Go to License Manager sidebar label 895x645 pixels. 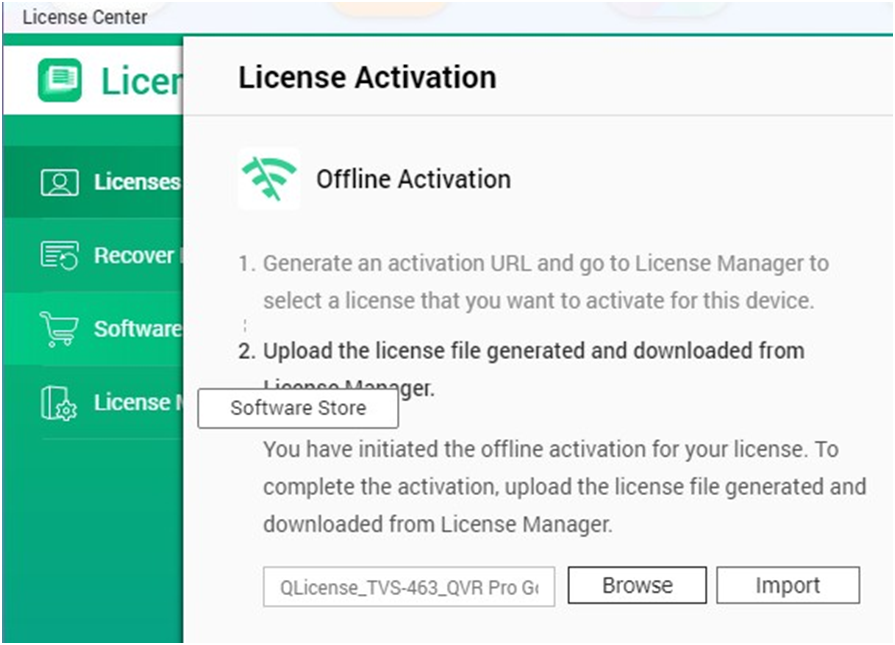(x=135, y=402)
